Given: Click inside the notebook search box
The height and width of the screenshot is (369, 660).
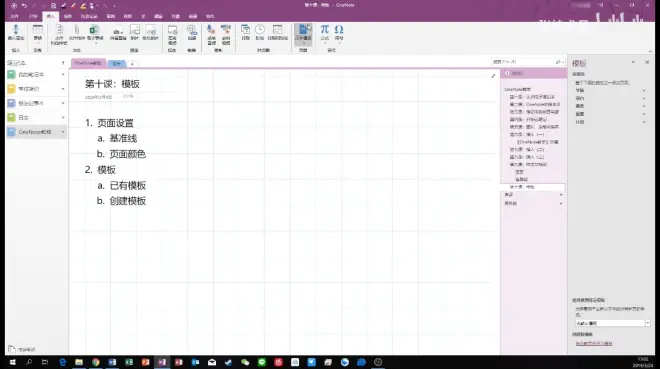Looking at the screenshot, I should click(x=524, y=62).
